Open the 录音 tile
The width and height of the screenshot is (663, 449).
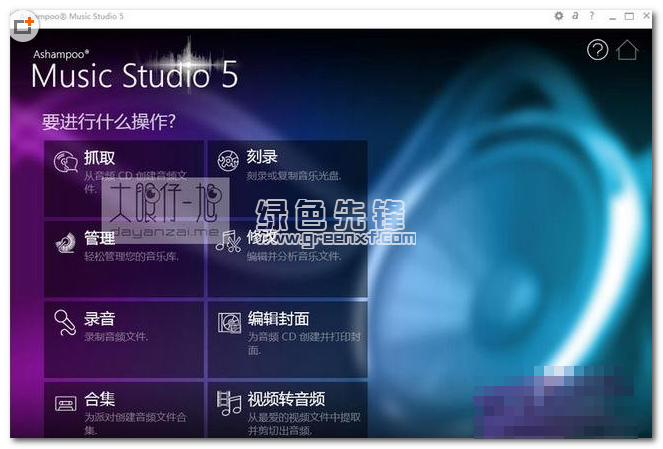pos(124,339)
